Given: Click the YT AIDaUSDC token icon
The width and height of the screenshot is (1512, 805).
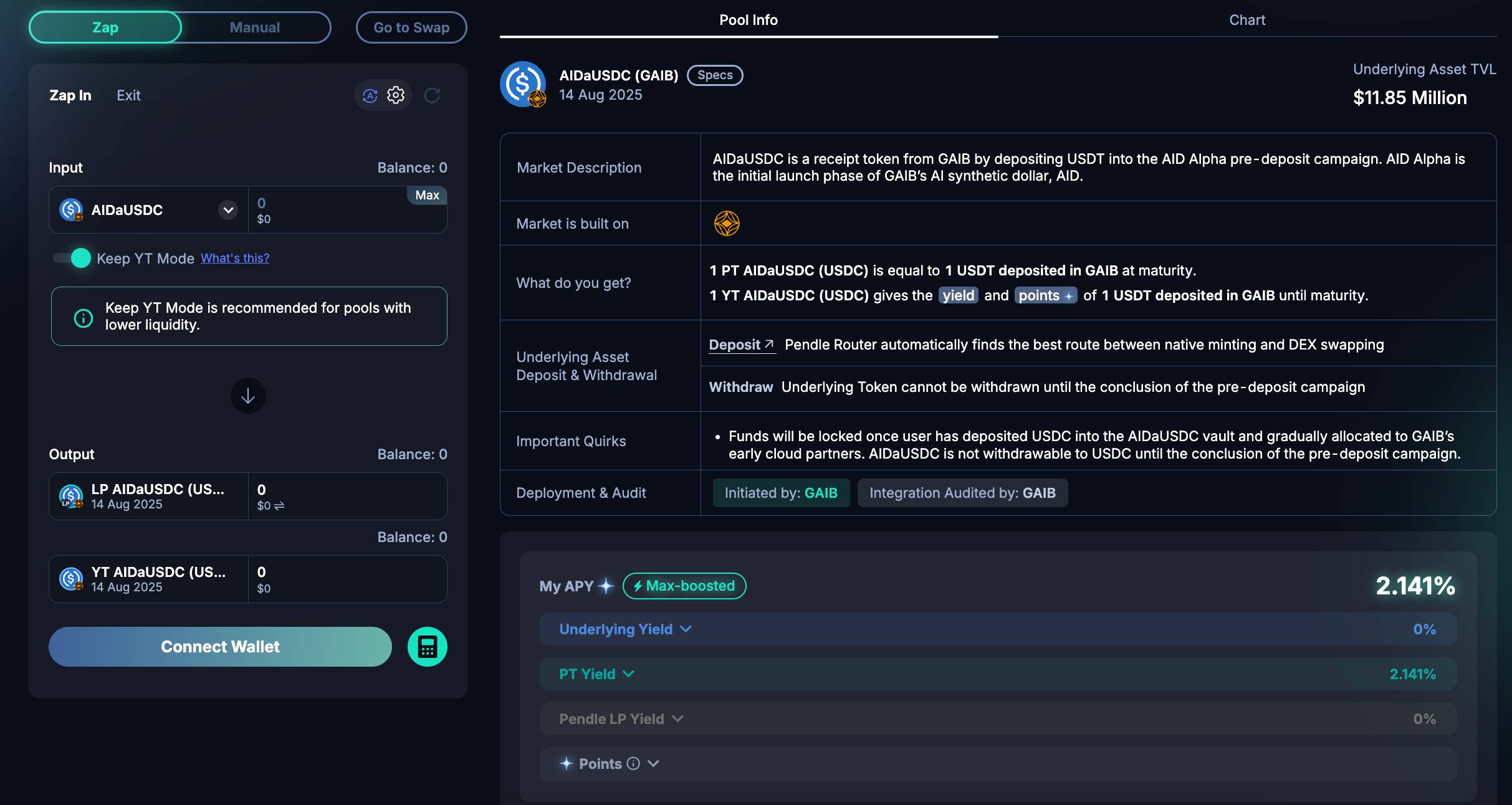Looking at the screenshot, I should 71,579.
